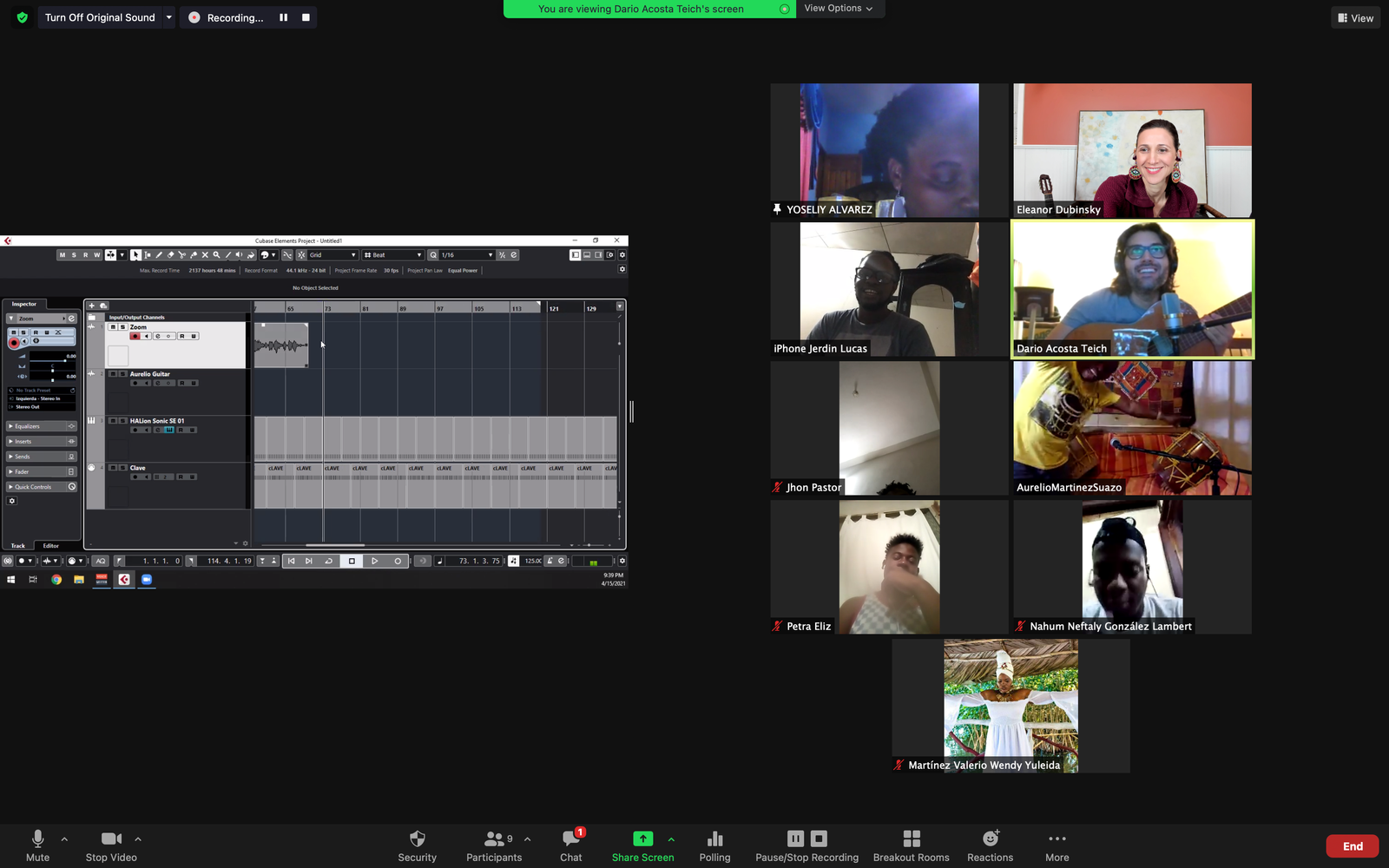Stop the recording in top bar

(x=306, y=17)
